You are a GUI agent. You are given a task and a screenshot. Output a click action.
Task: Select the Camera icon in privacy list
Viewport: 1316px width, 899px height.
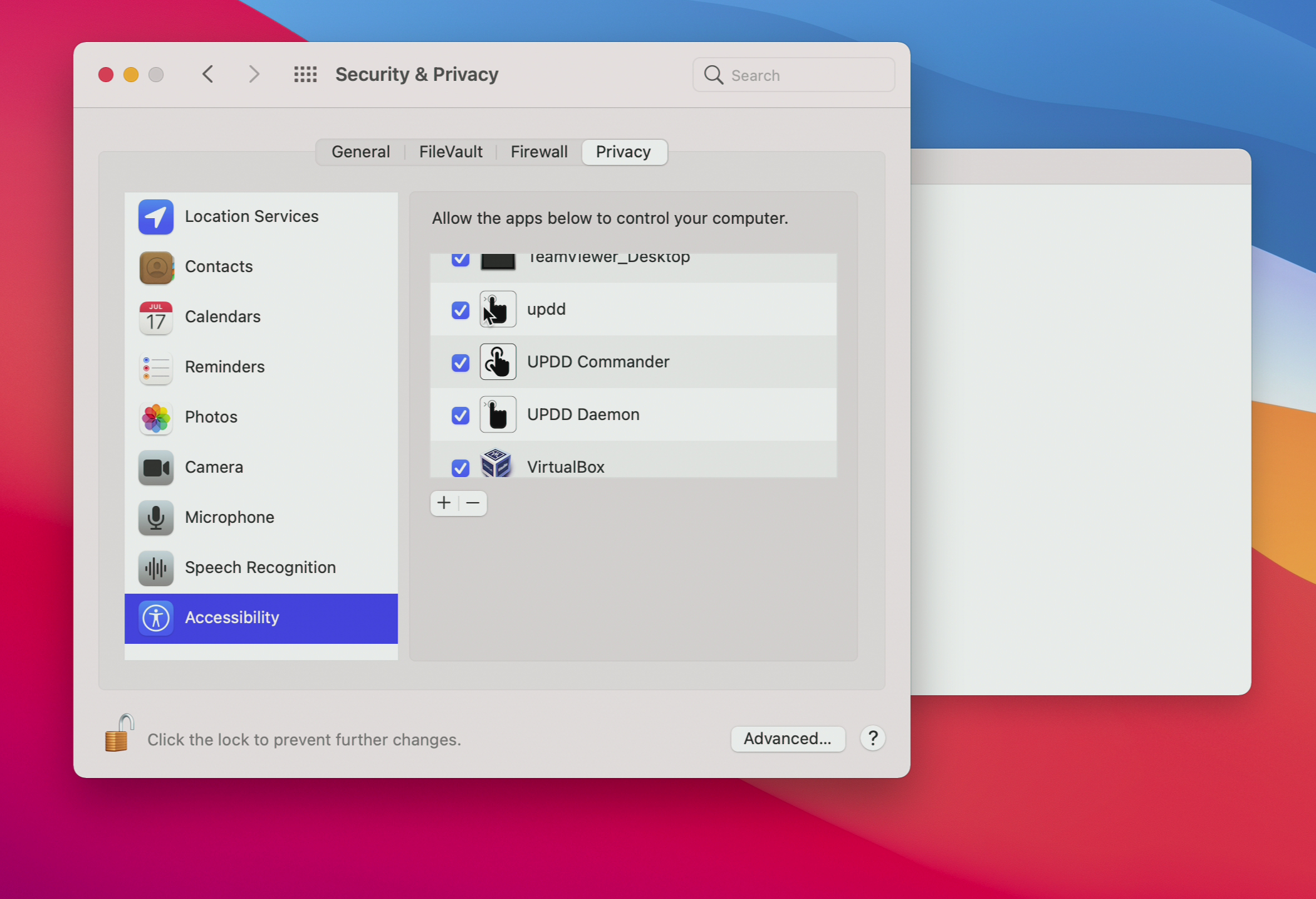155,468
